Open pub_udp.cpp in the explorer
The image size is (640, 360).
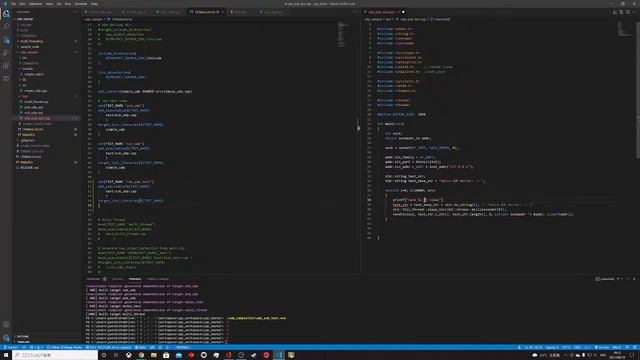(x=33, y=107)
